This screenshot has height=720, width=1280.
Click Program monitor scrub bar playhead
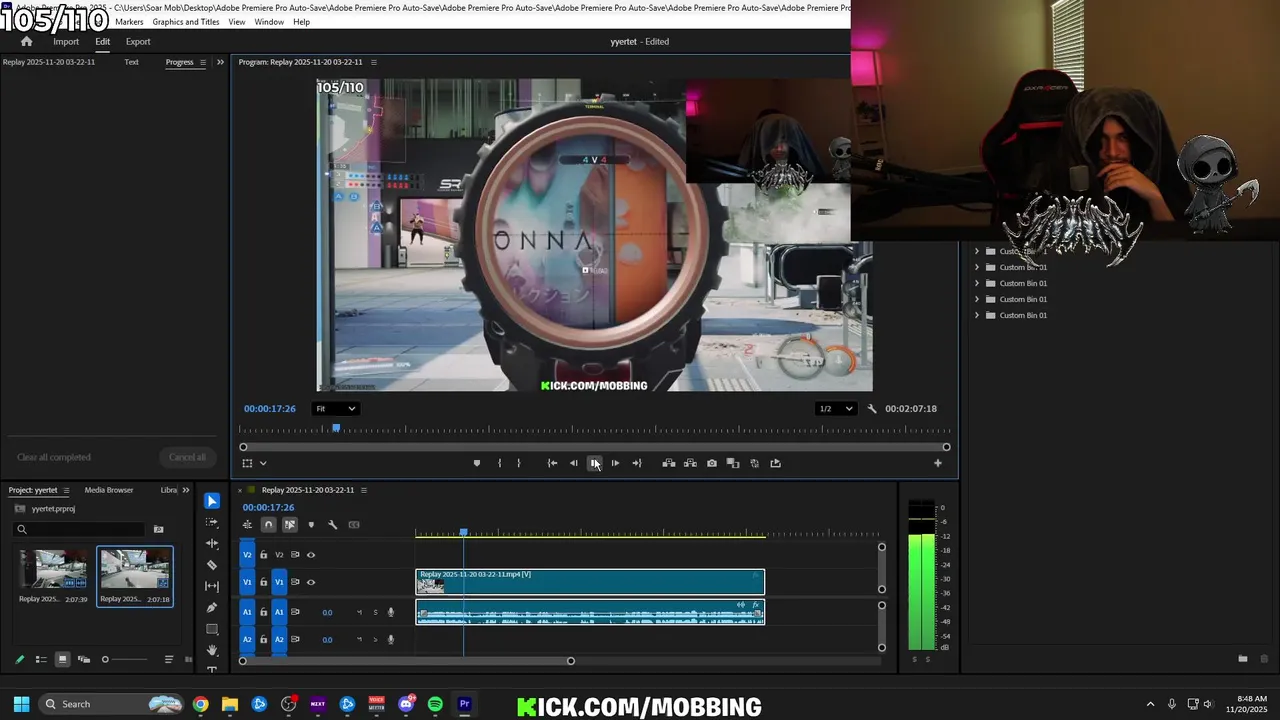[336, 428]
